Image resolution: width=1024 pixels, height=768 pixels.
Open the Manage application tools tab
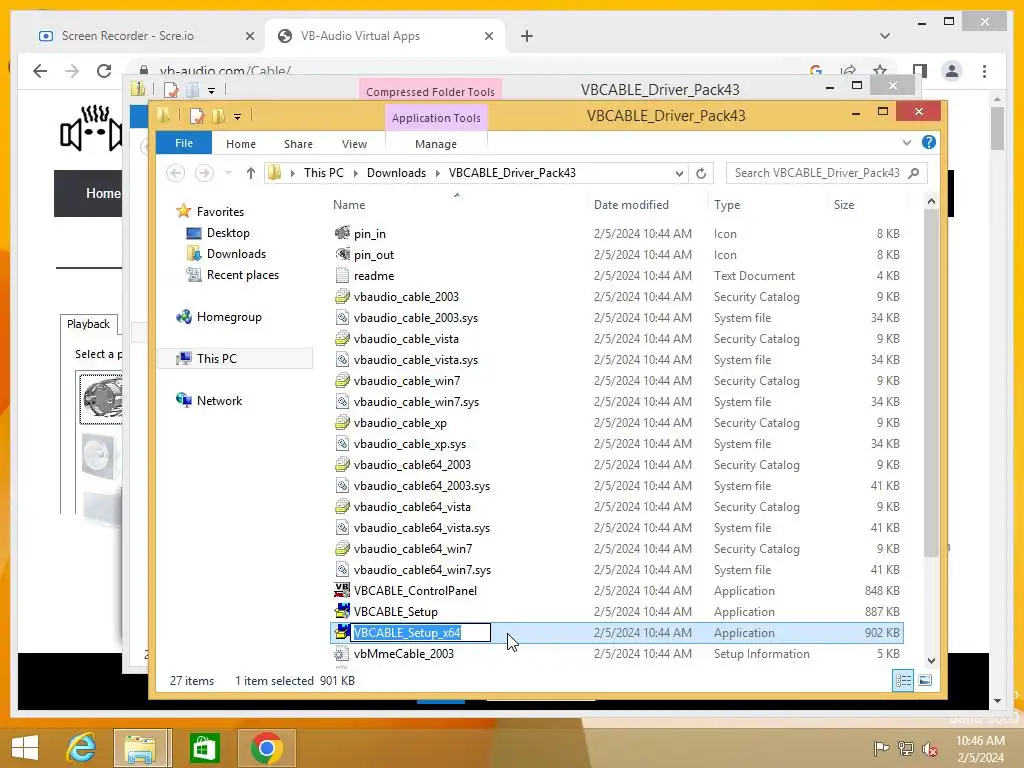point(436,144)
